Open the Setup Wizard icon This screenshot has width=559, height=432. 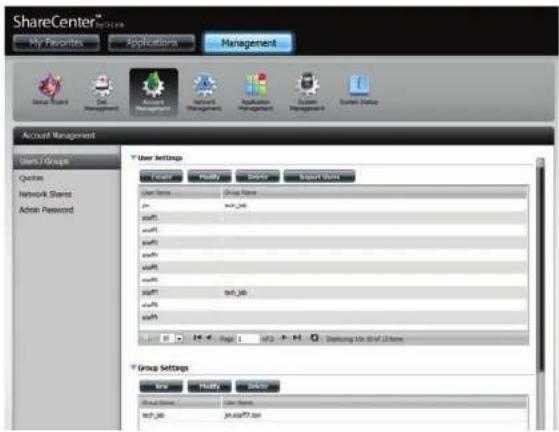51,89
